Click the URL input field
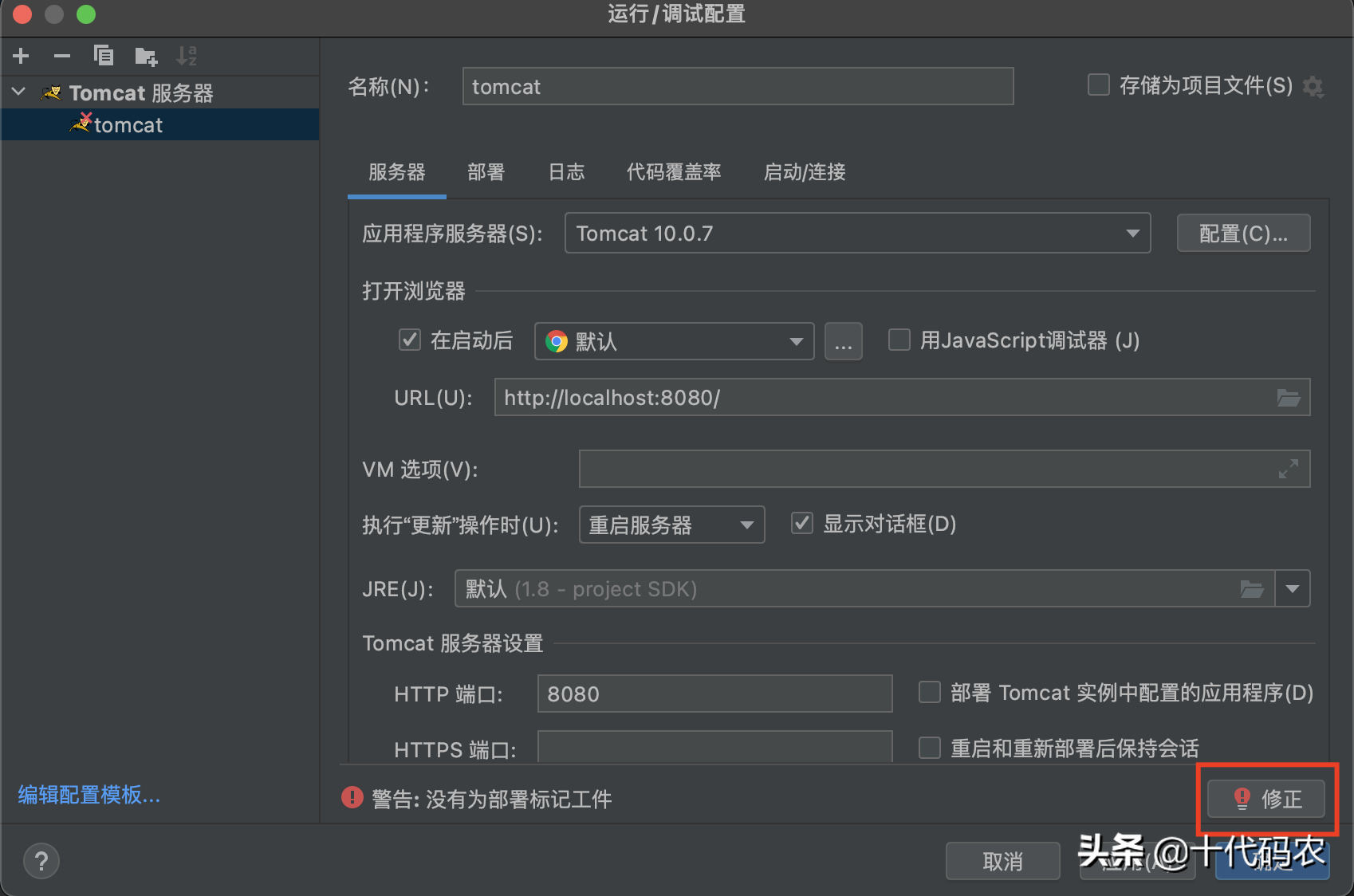The image size is (1354, 896). pyautogui.click(x=902, y=397)
